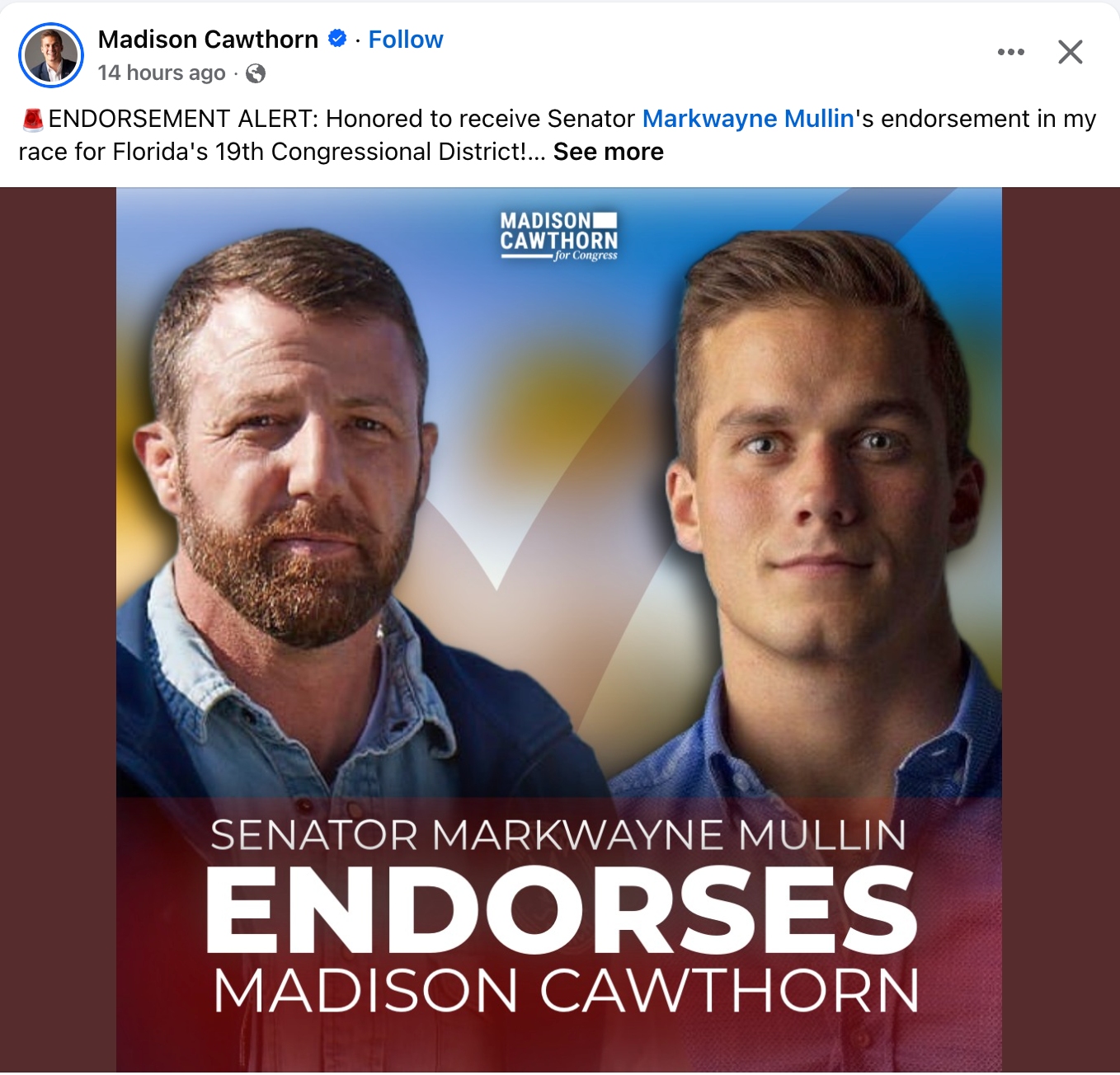Screen dimensions: 1120x1075
Task: Click the 'SENATOR MARKWAYNE MULLIN' caption in graphic
Action: point(558,835)
